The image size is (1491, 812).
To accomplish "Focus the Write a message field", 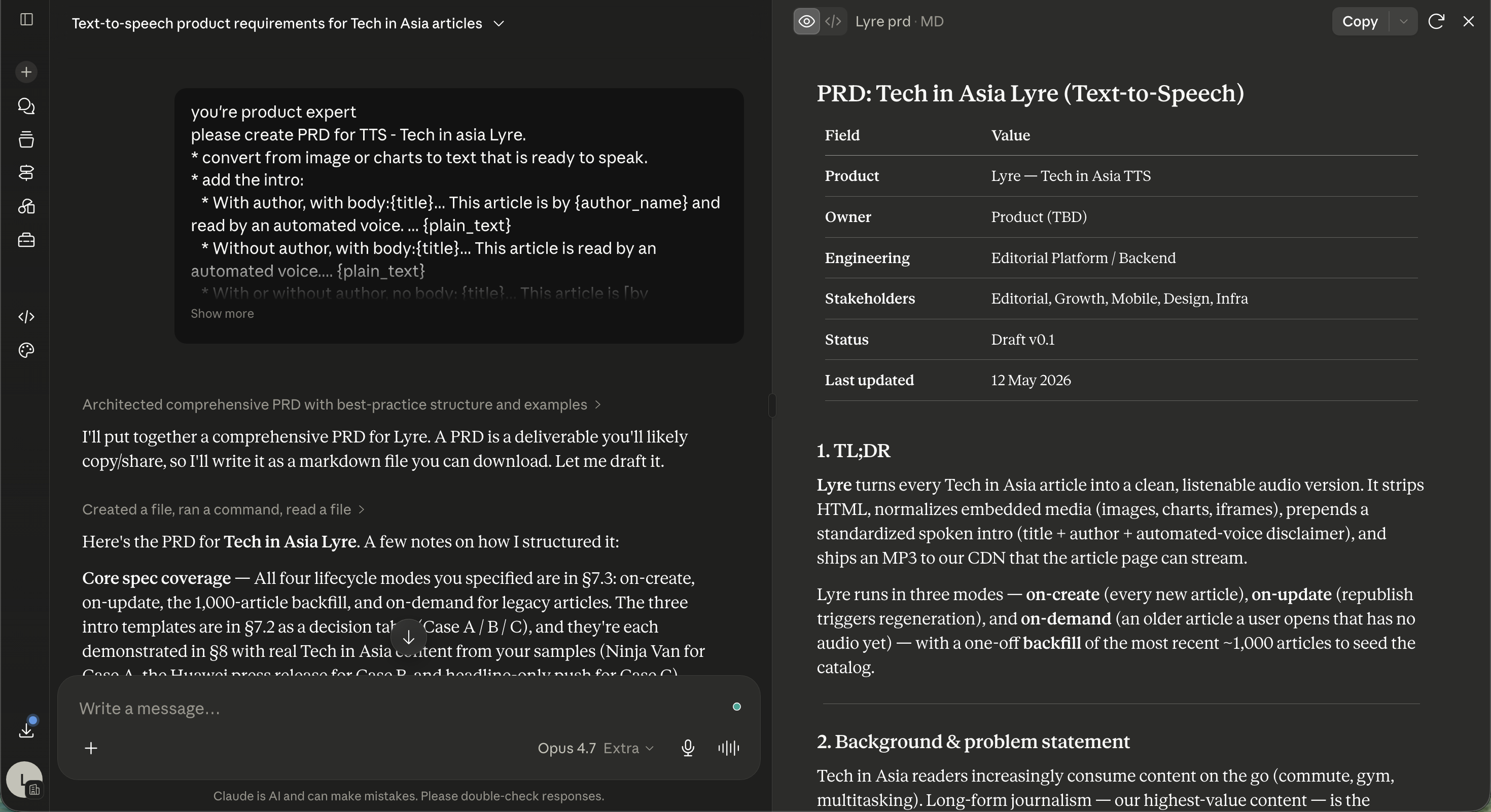I will [400, 709].
